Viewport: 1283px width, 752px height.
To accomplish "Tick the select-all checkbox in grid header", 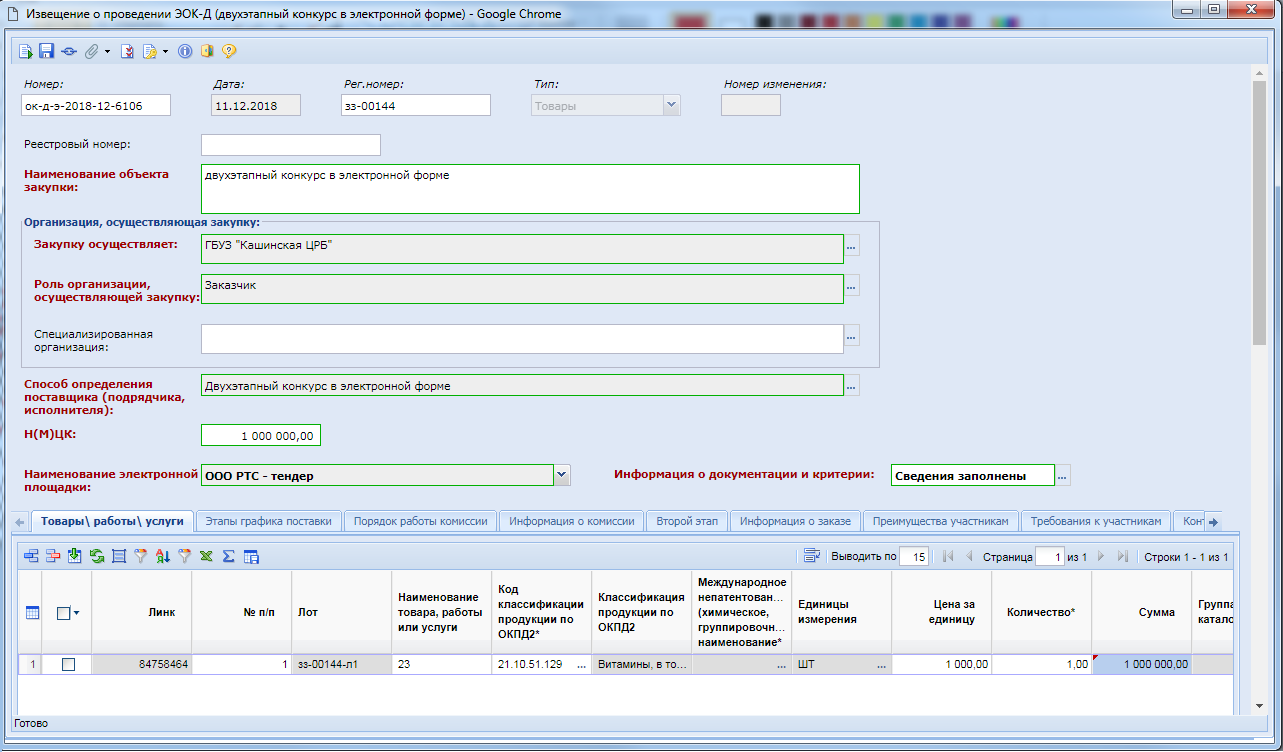I will [x=63, y=614].
